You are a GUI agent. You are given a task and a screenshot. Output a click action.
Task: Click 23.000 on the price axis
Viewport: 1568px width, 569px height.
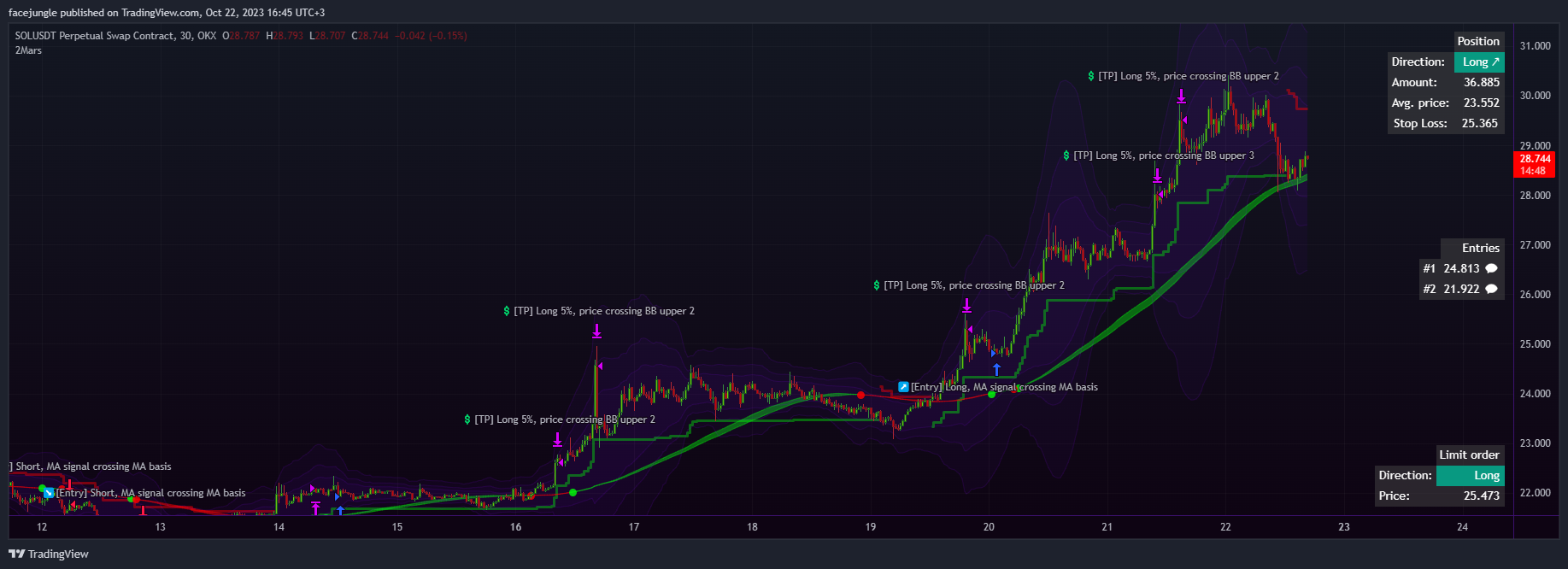coord(1535,443)
